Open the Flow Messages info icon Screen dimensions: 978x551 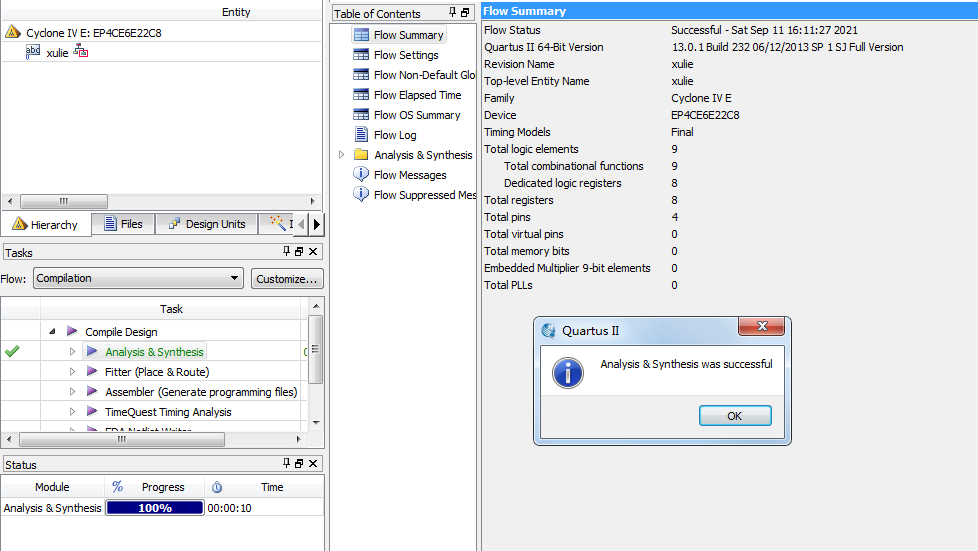[x=361, y=175]
